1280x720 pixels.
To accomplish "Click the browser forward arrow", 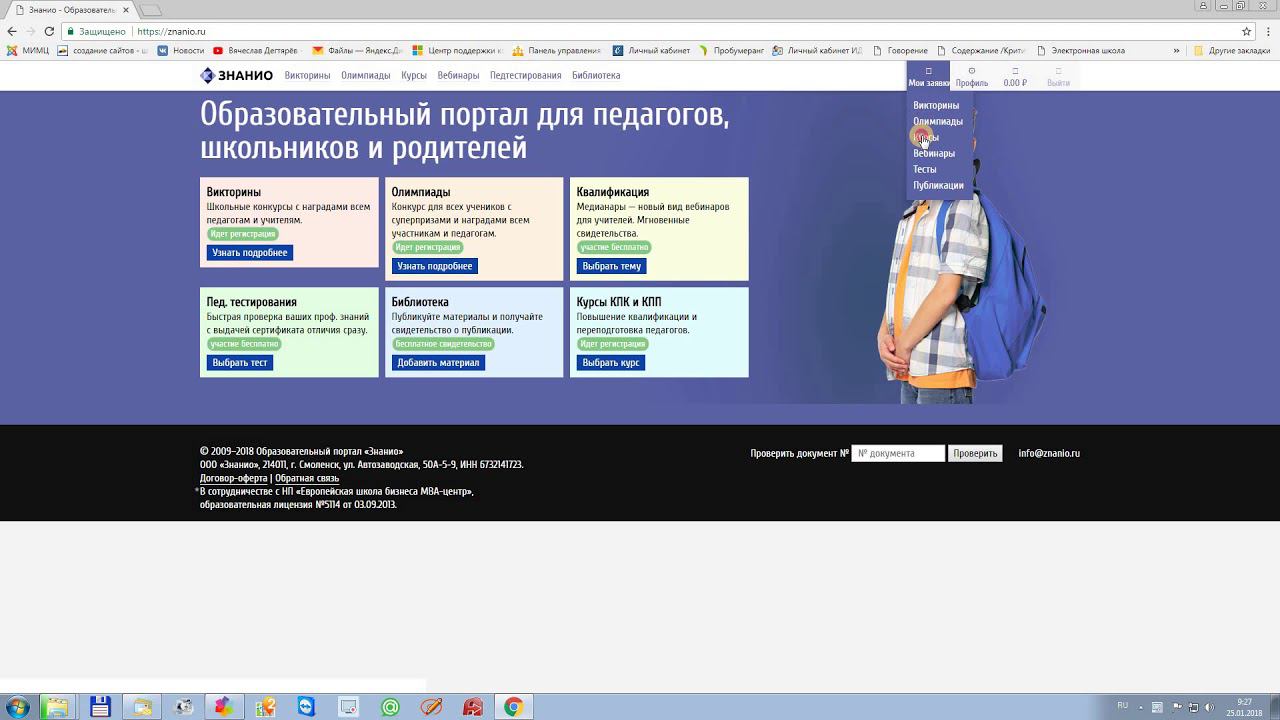I will tap(30, 31).
